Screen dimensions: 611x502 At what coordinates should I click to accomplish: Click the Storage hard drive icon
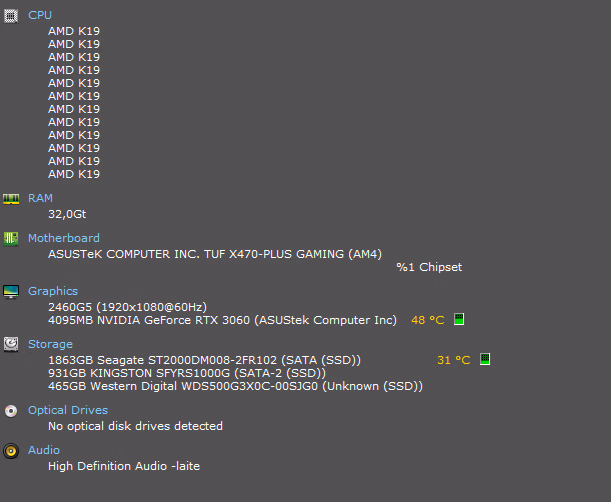(x=11, y=345)
